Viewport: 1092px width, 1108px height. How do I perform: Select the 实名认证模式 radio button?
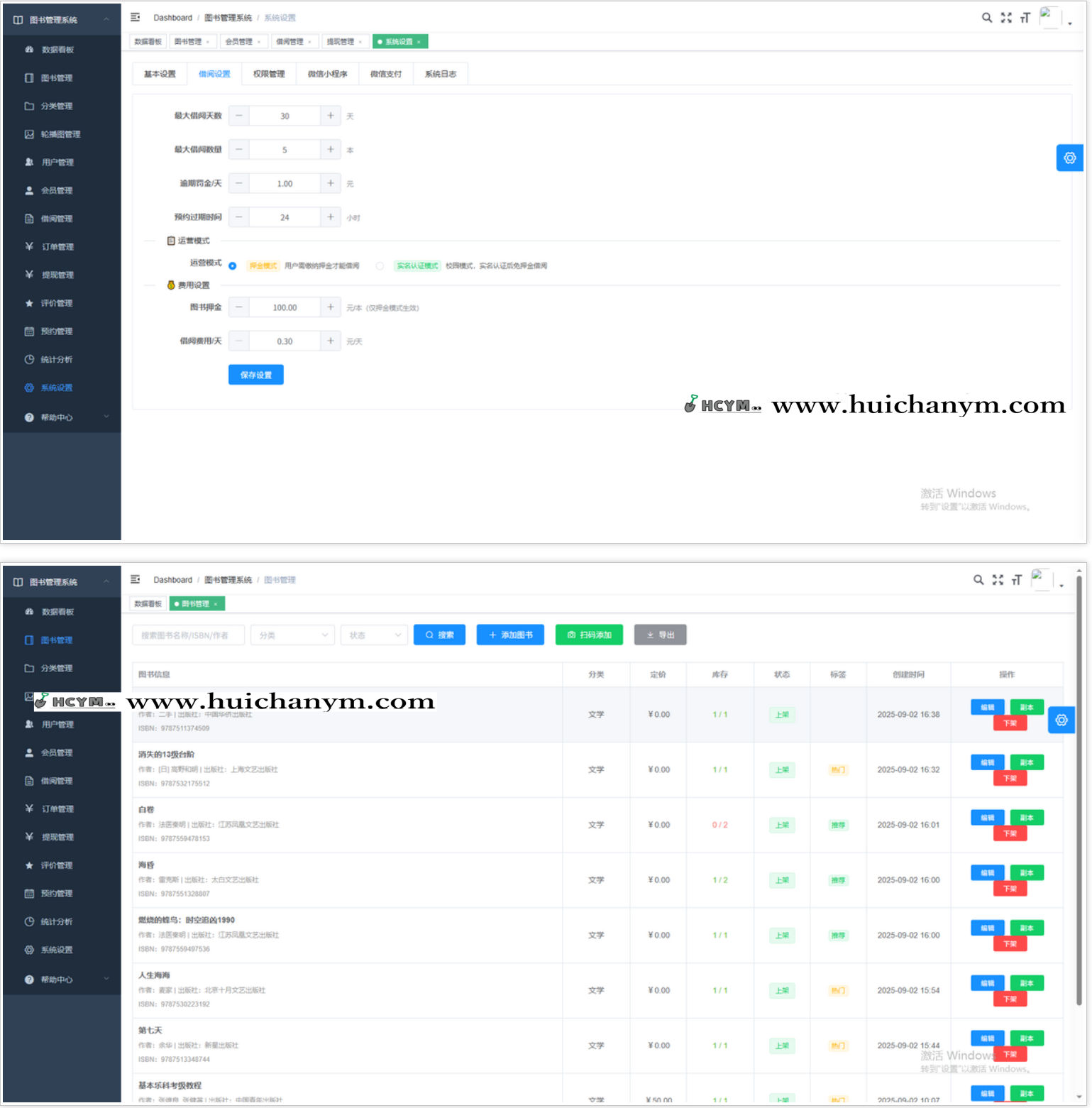pos(380,266)
